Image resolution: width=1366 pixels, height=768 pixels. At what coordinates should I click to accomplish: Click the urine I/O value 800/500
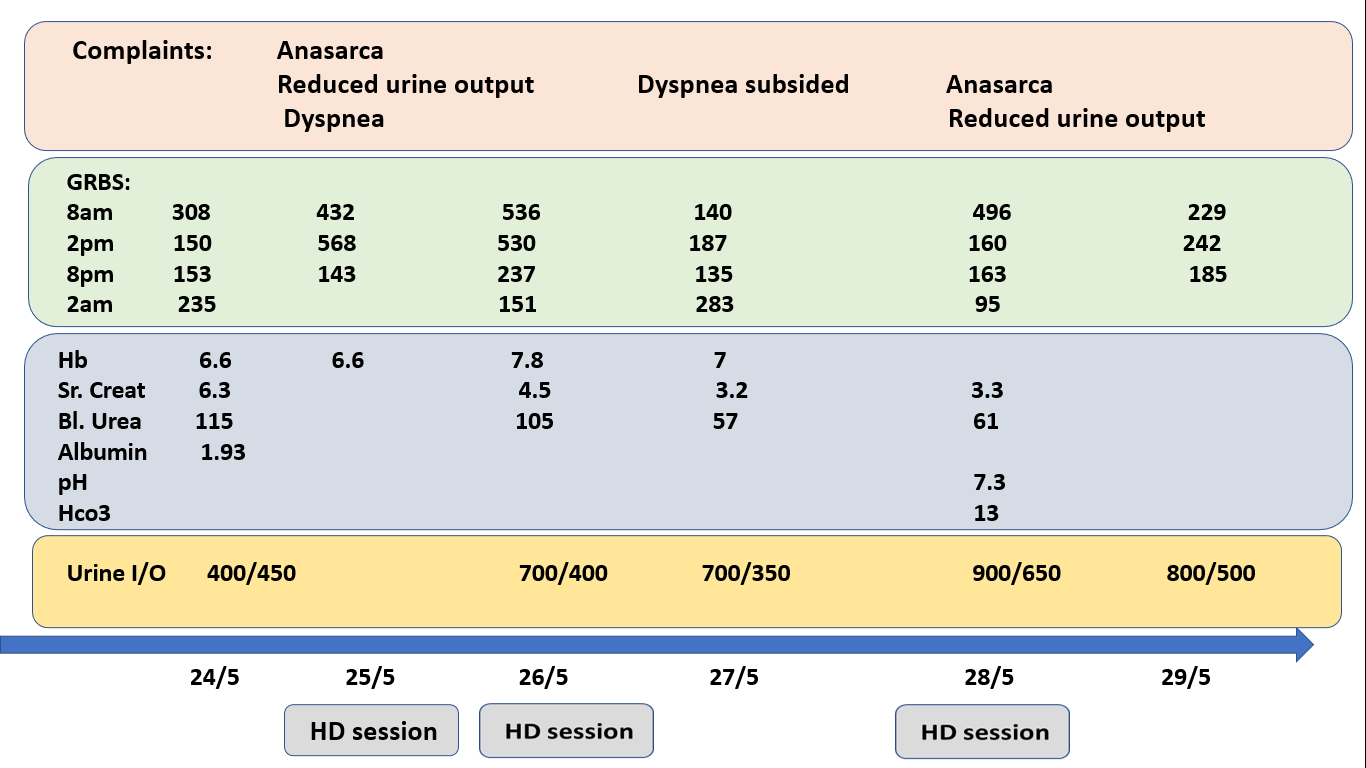click(x=1210, y=574)
